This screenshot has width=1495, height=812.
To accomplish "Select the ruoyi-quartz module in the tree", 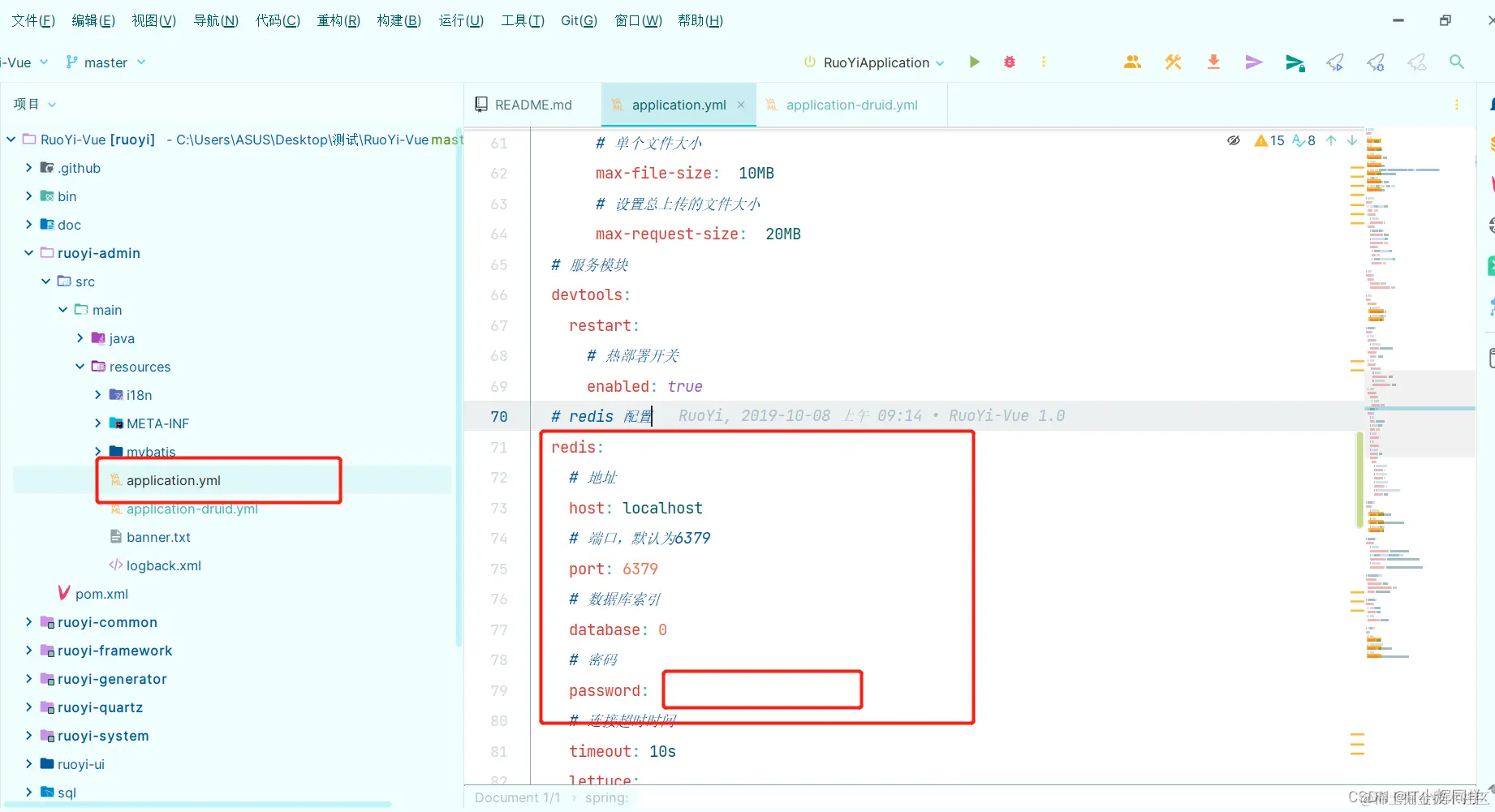I will tap(101, 707).
